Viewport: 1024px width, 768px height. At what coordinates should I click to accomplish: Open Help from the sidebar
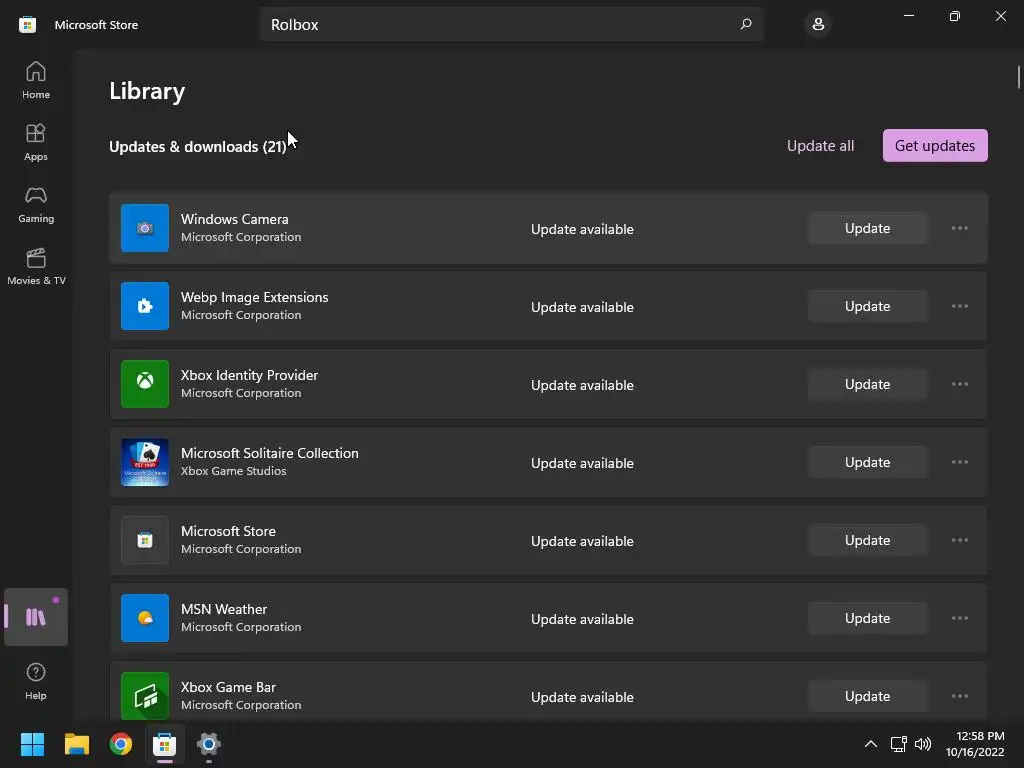(x=36, y=681)
